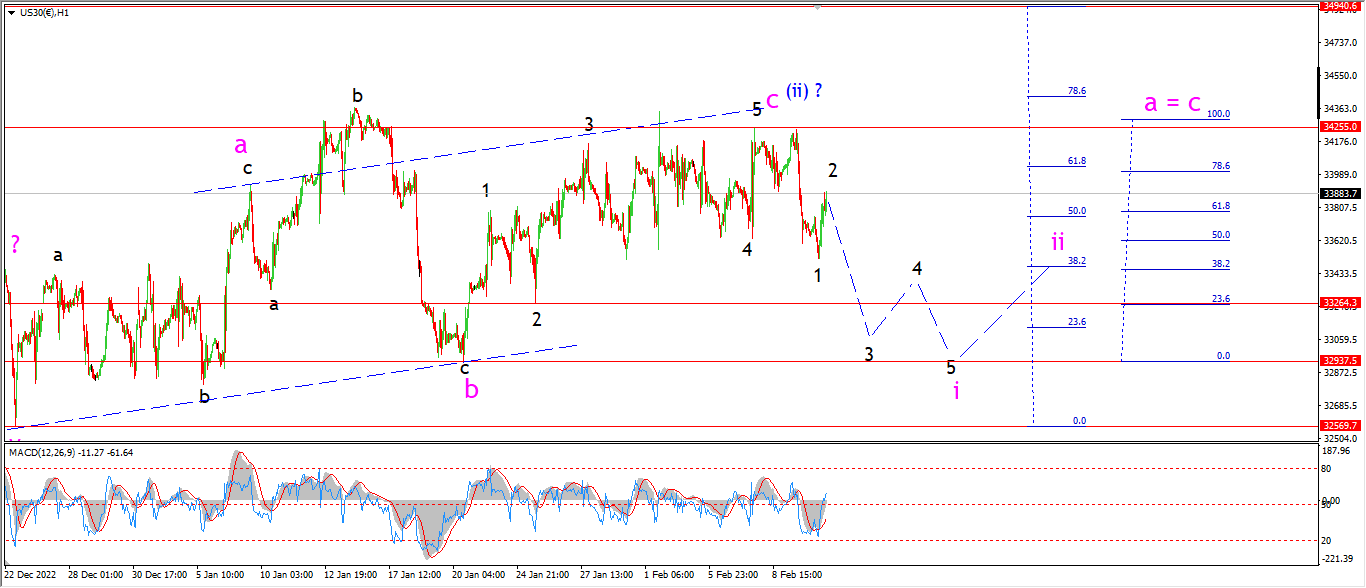Select the 34940.6 top price tag

click(1339, 6)
